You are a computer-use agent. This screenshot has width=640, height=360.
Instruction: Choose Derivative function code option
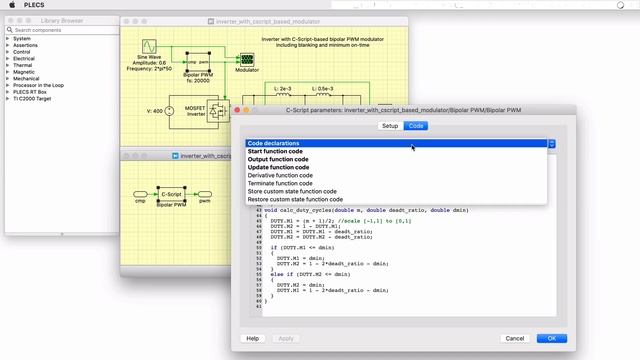(396, 176)
